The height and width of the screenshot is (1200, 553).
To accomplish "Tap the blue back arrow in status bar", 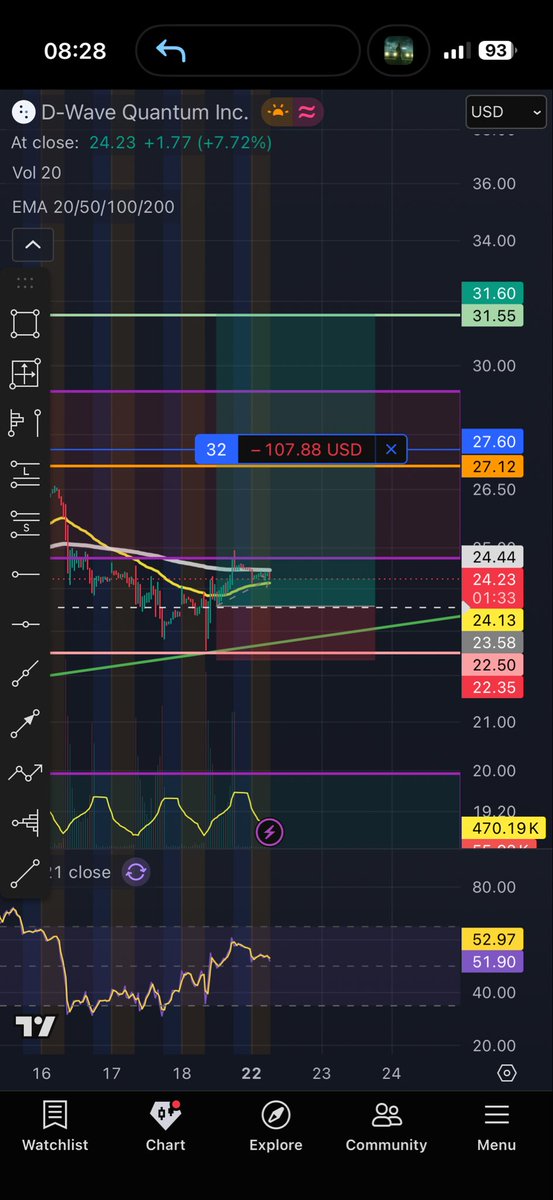I will coord(171,50).
